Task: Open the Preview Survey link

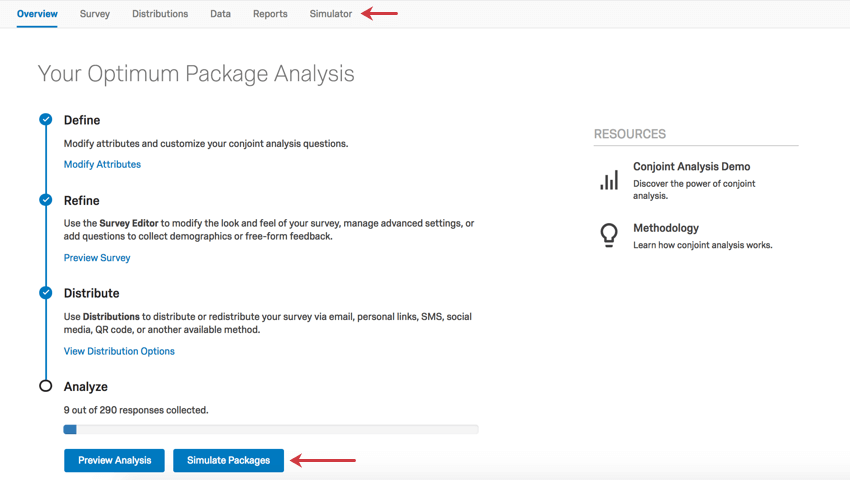Action: point(97,258)
